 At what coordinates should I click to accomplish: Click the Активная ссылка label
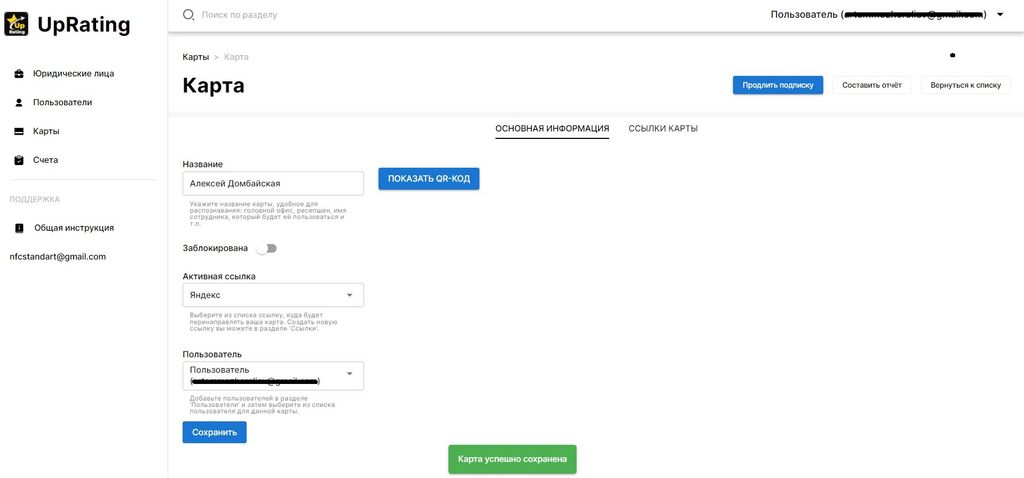(x=219, y=276)
